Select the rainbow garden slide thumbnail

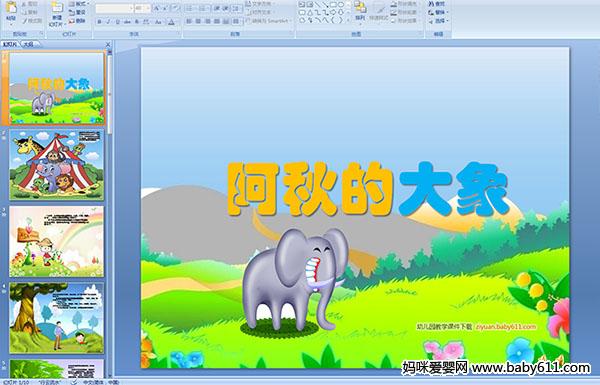tap(56, 241)
